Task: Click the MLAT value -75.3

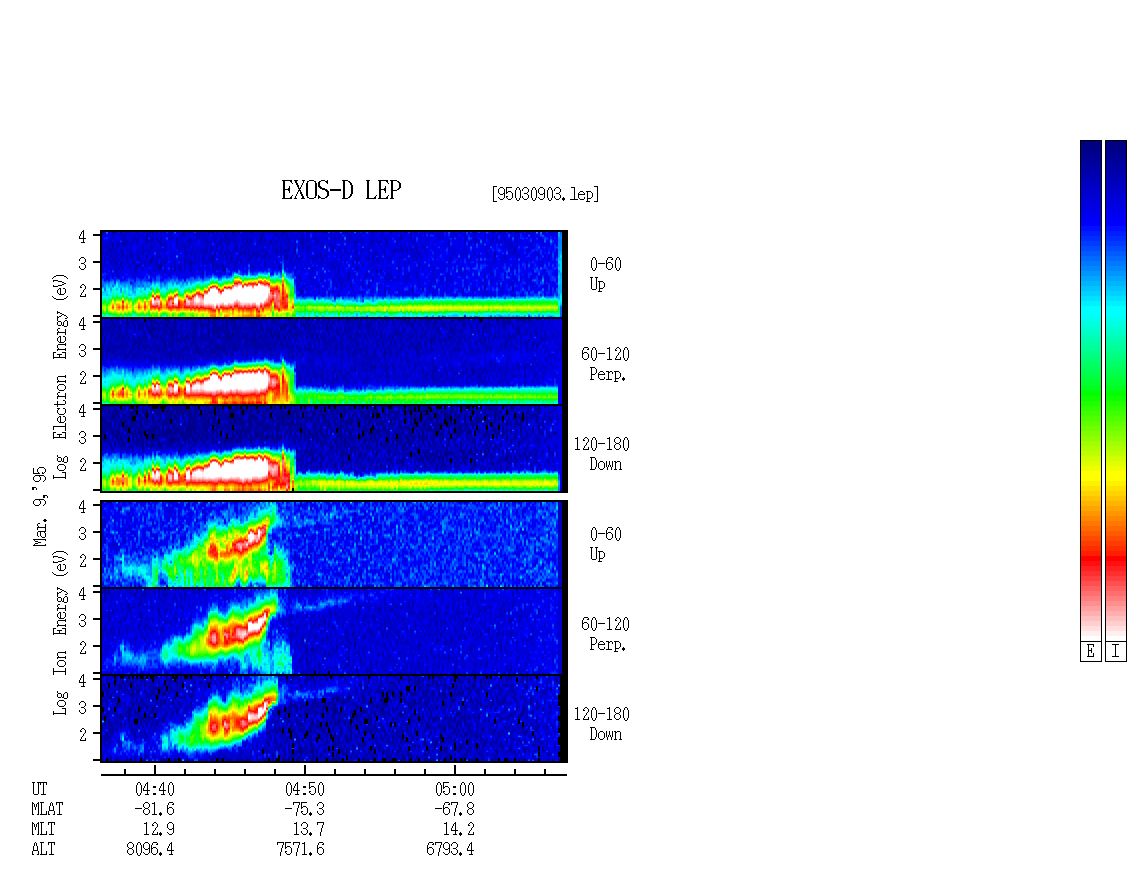Action: (x=304, y=809)
